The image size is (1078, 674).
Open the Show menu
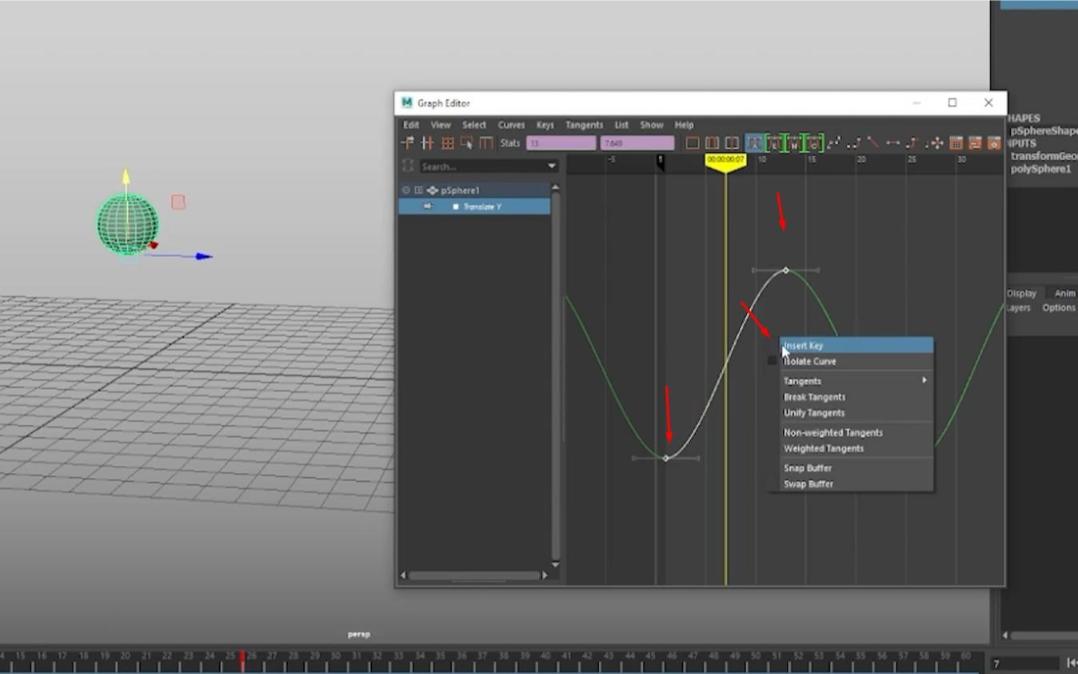click(x=652, y=124)
